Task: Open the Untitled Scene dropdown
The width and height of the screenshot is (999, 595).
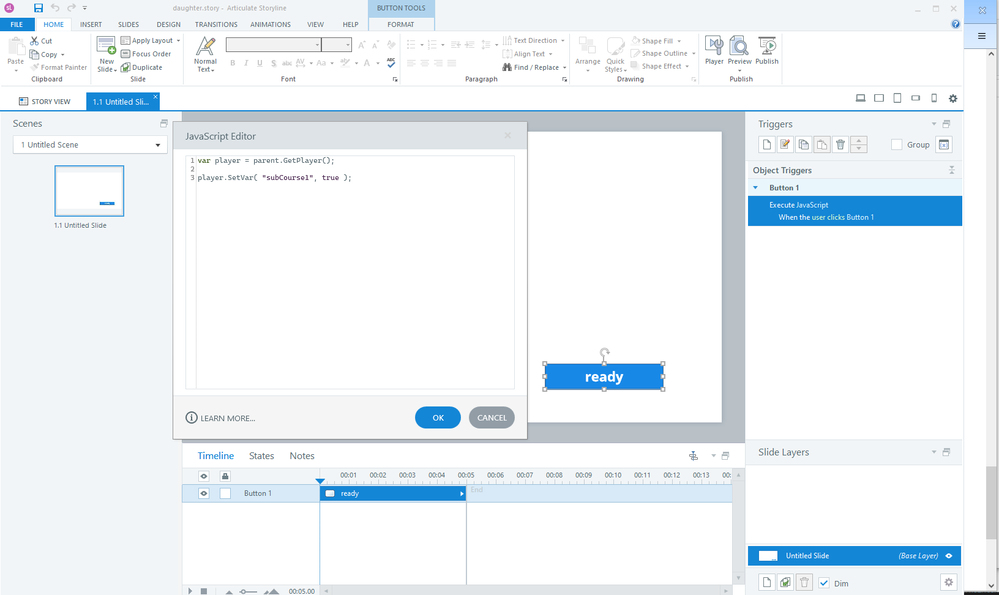Action: point(90,145)
